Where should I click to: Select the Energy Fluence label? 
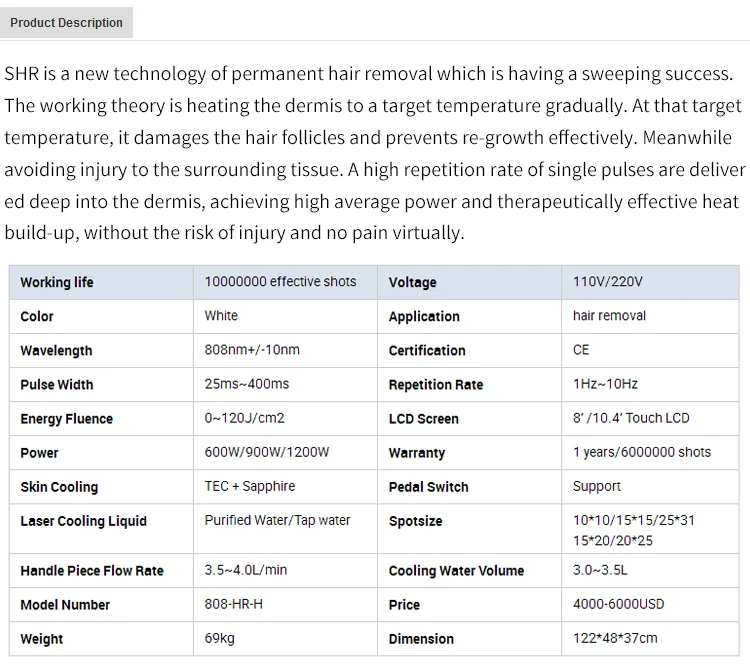[x=66, y=418]
